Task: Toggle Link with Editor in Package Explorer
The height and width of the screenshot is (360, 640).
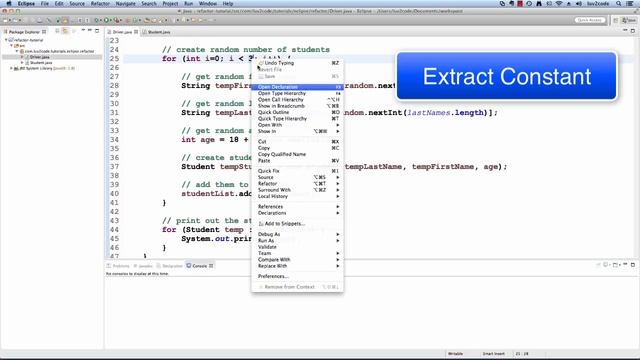Action: (x=65, y=31)
